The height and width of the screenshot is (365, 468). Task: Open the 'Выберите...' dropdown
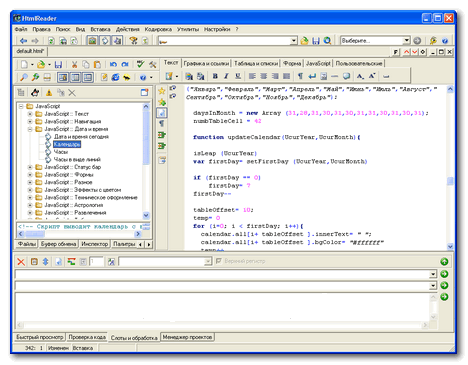[406, 41]
